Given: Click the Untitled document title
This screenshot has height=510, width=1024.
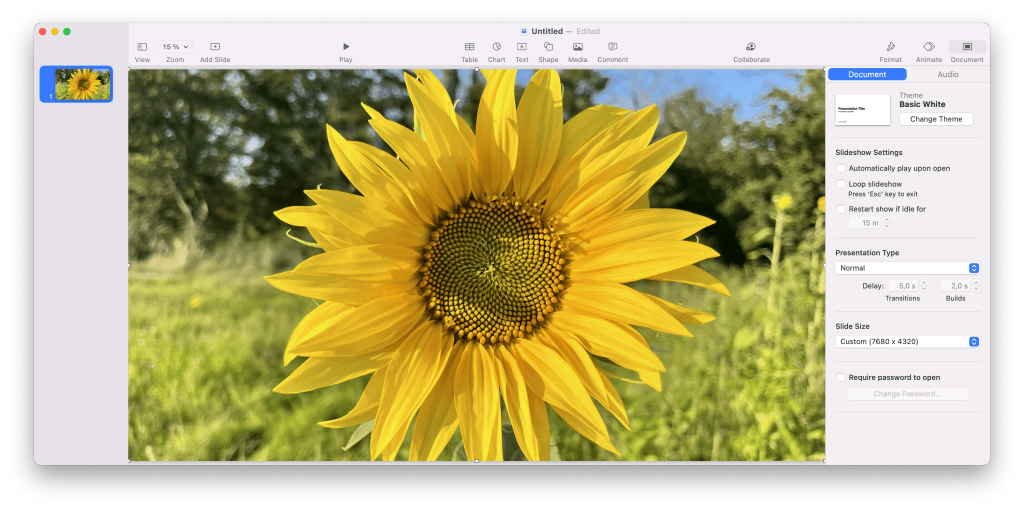Looking at the screenshot, I should (547, 31).
